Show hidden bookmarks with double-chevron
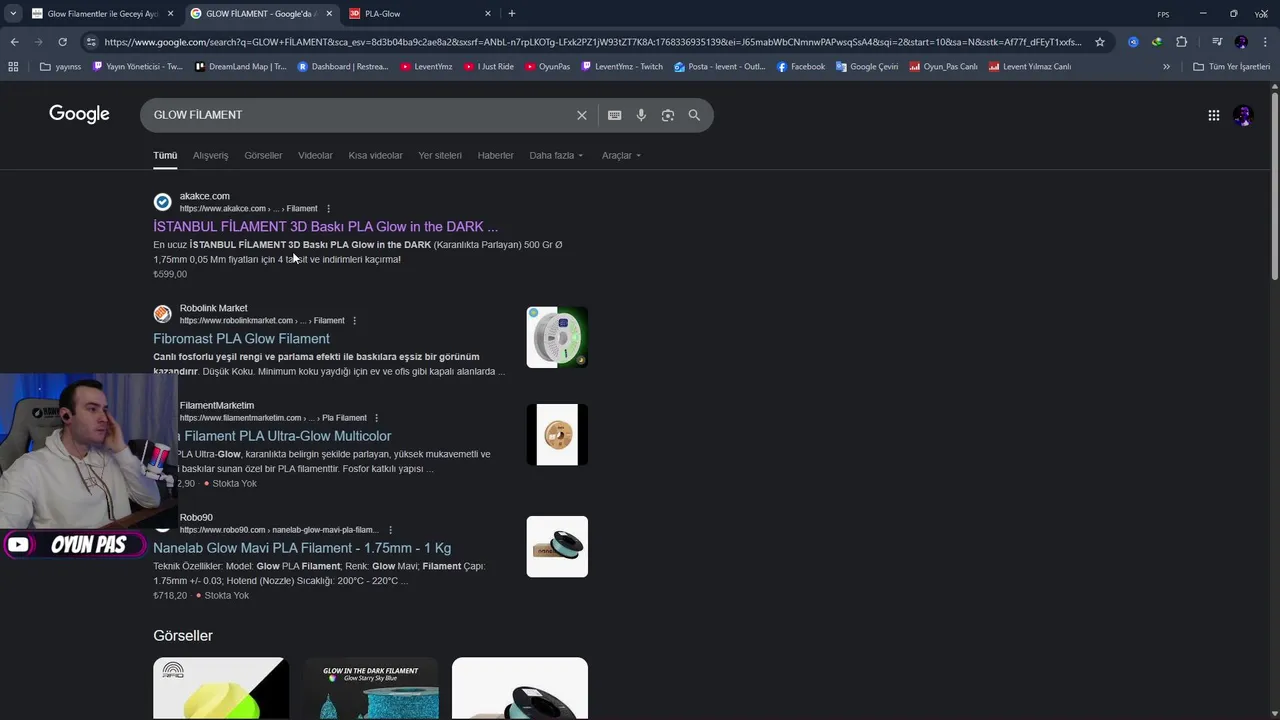Viewport: 1280px width, 720px height. coord(1166,67)
